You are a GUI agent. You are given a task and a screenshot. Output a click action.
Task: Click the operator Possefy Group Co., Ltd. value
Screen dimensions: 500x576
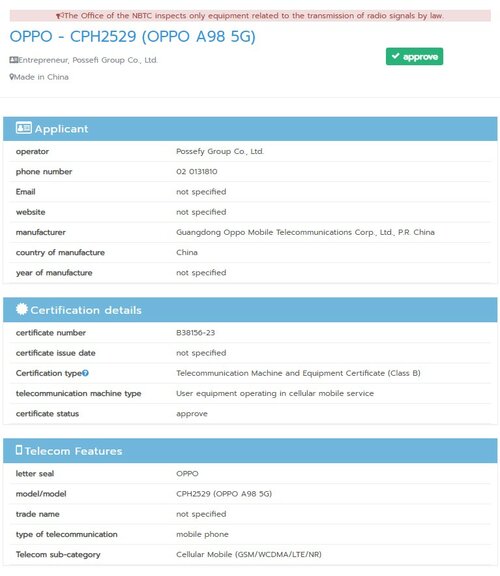click(220, 152)
